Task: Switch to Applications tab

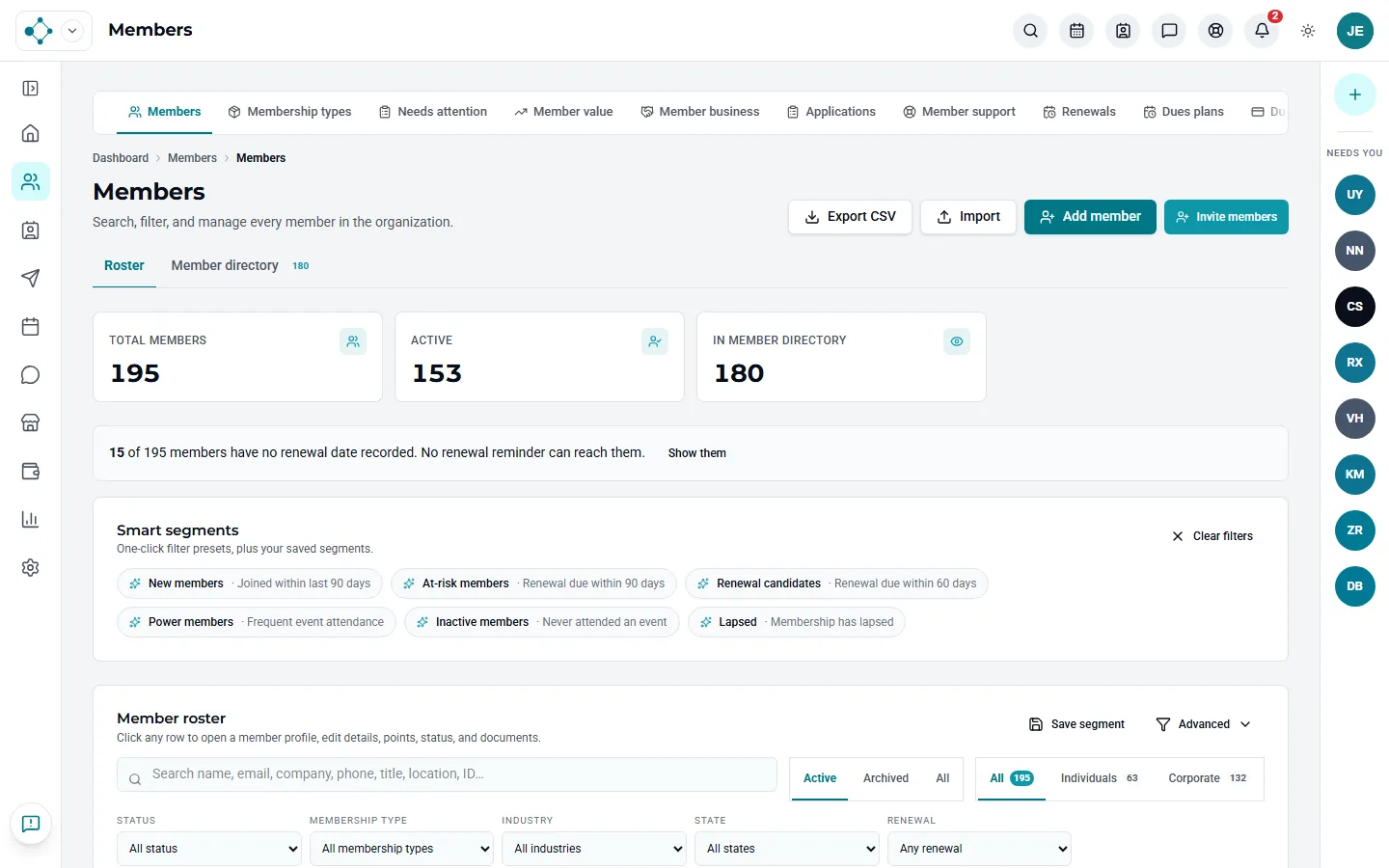Action: pos(831,112)
